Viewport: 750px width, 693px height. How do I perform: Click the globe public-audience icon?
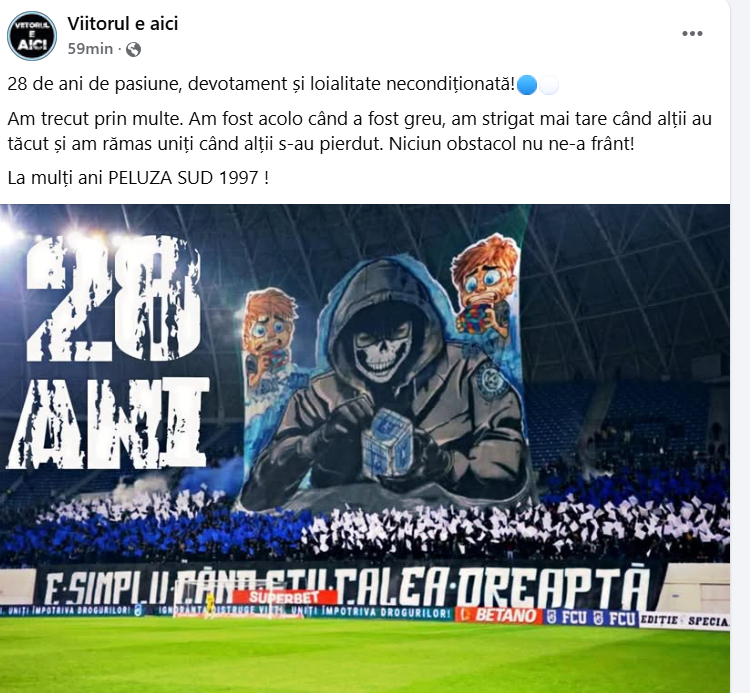click(133, 49)
